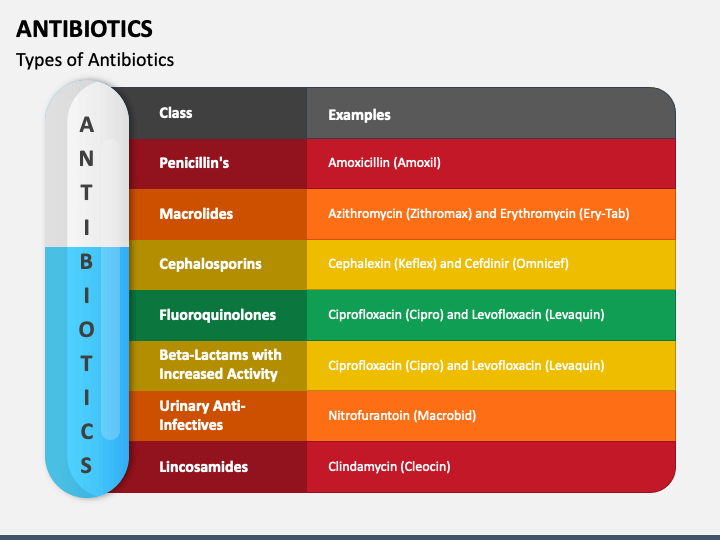The height and width of the screenshot is (540, 720).
Task: Click the Cephalosporins class cell
Action: click(218, 264)
